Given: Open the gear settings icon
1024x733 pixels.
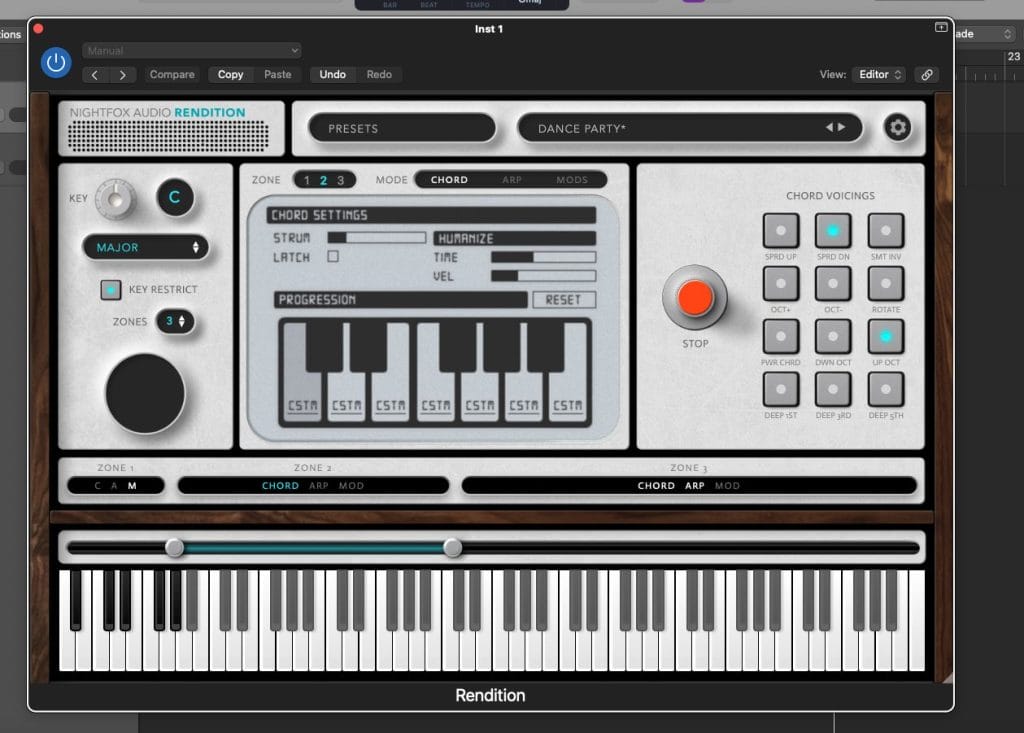Looking at the screenshot, I should coord(897,127).
